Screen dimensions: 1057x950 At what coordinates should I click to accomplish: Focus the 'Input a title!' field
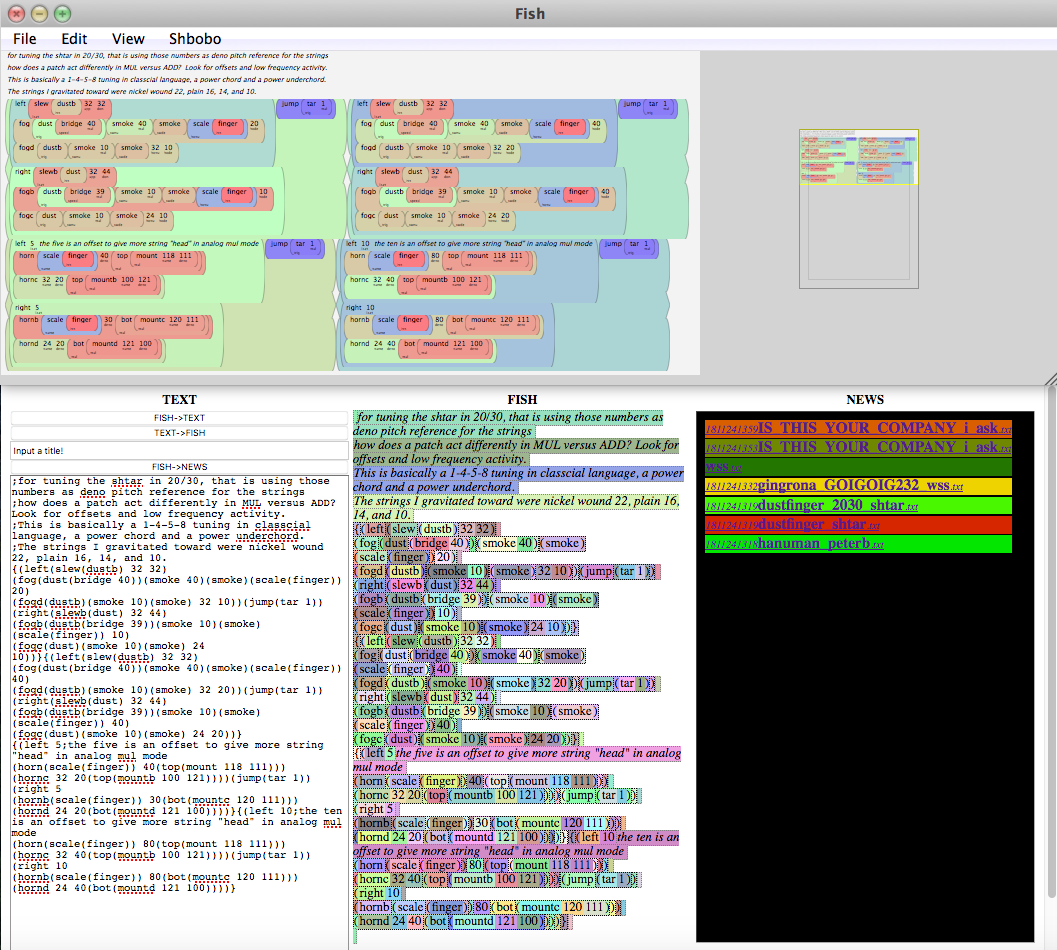[x=180, y=450]
